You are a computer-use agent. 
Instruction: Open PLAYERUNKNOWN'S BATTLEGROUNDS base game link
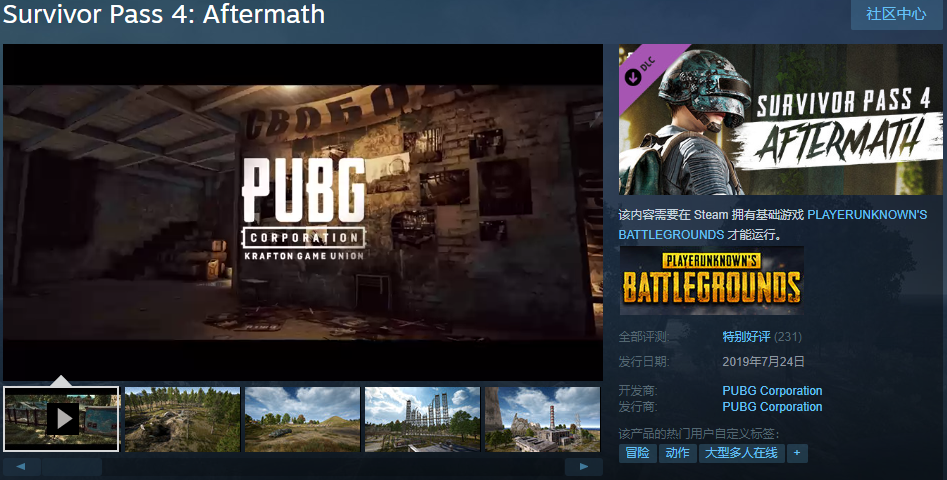tap(772, 225)
